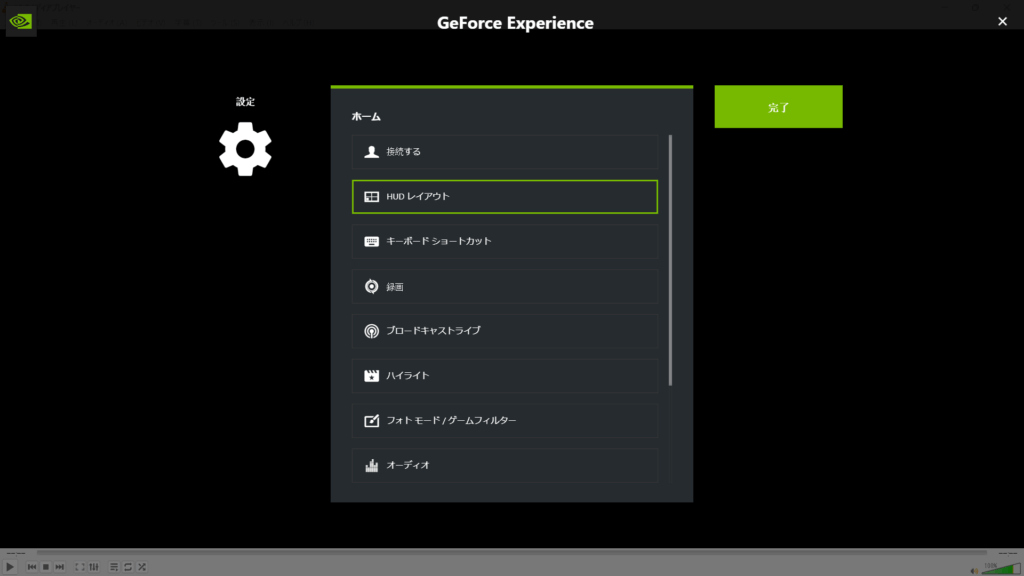Image resolution: width=1024 pixels, height=576 pixels.
Task: Open the media player extended settings sliders icon
Action: [x=94, y=567]
